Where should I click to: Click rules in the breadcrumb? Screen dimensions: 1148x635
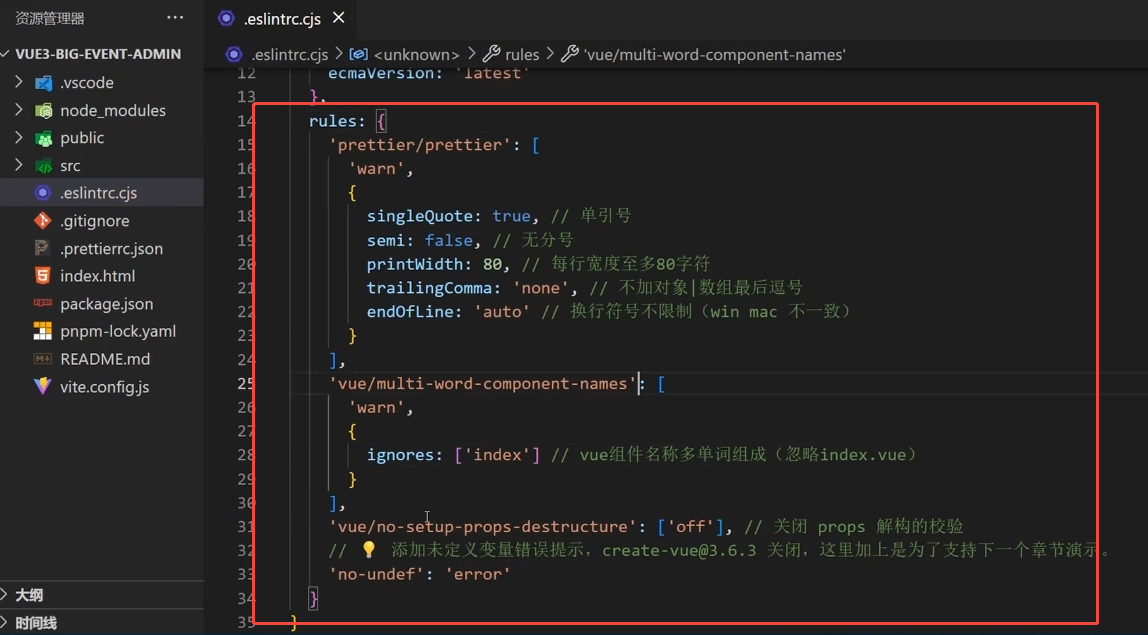pyautogui.click(x=522, y=54)
